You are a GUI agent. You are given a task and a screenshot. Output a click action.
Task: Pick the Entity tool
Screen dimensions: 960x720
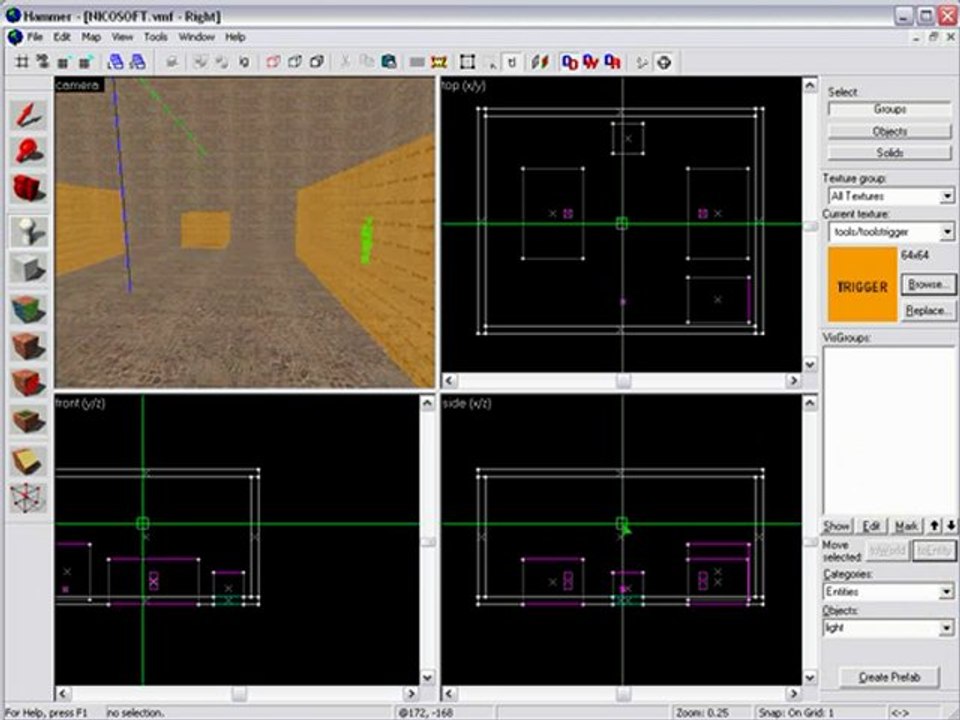click(x=29, y=231)
